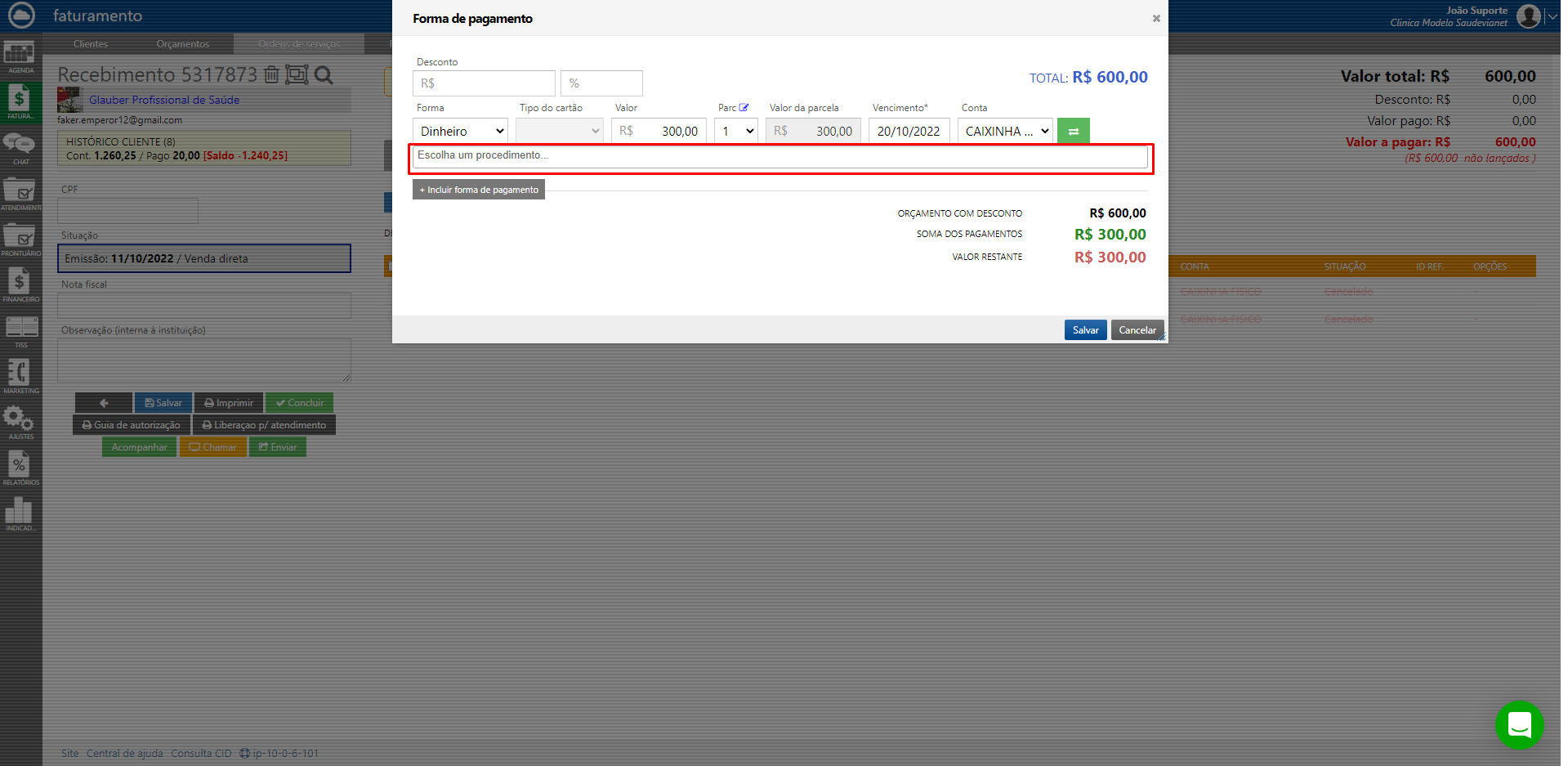Save the payment form in dialog
The width and height of the screenshot is (1568, 766).
click(x=1086, y=330)
